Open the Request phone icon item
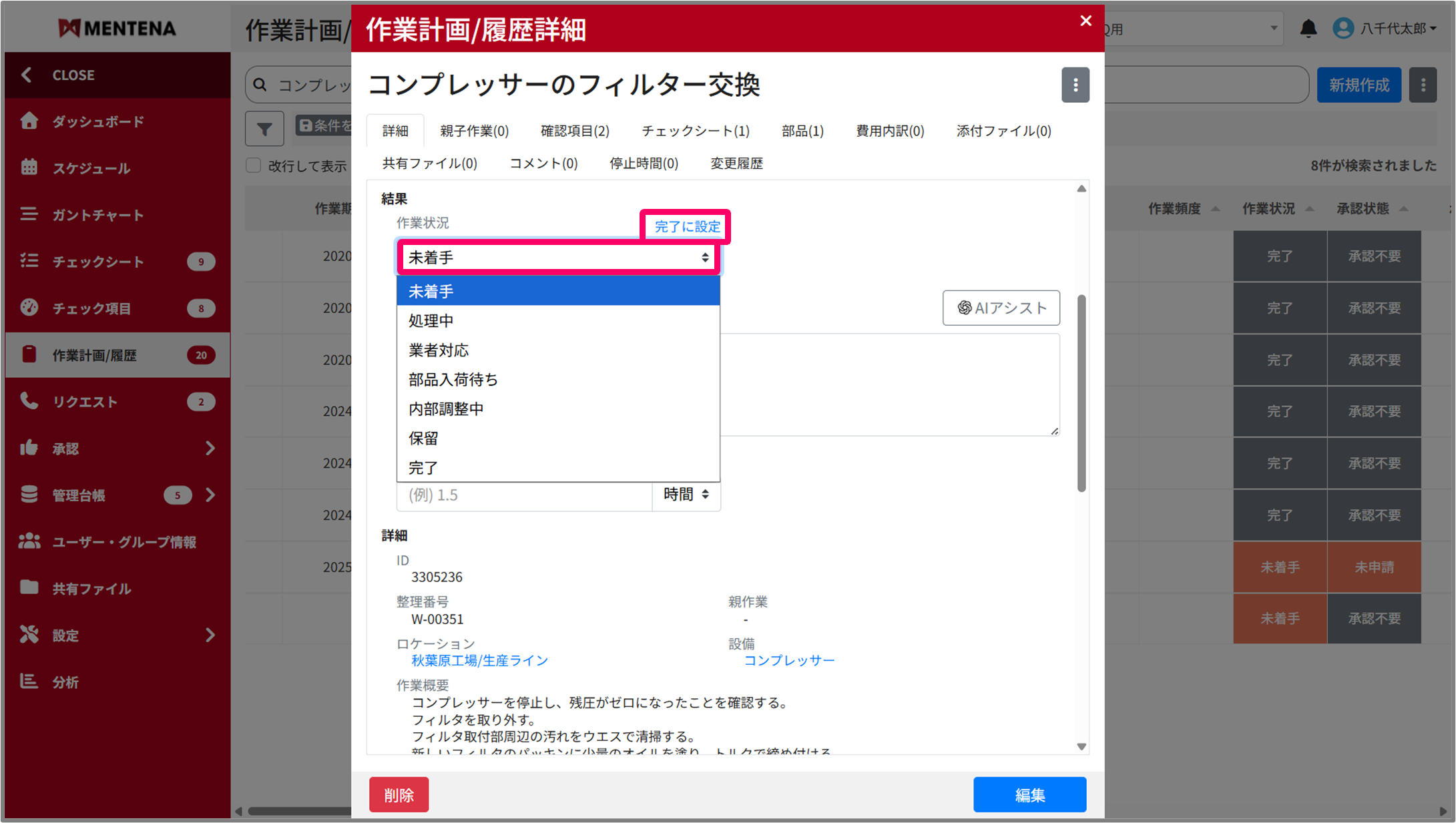Screen dimensions: 1456x823 coord(29,401)
